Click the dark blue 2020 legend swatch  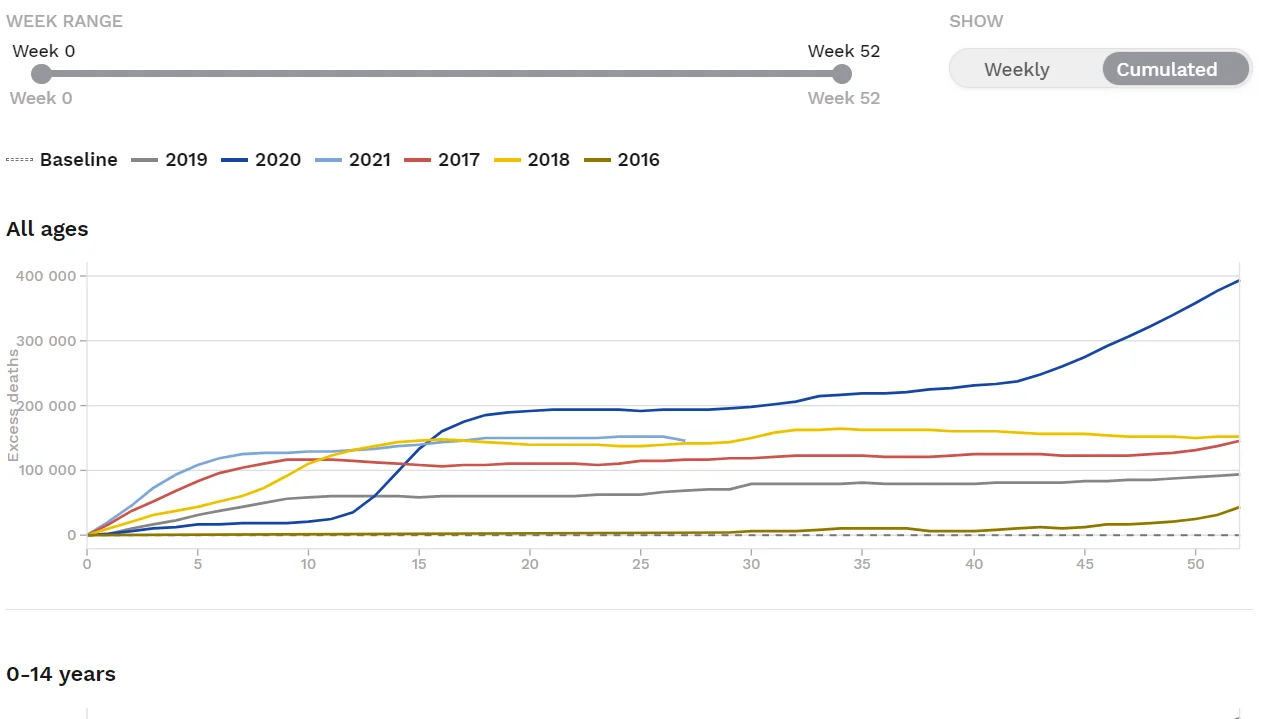(235, 160)
